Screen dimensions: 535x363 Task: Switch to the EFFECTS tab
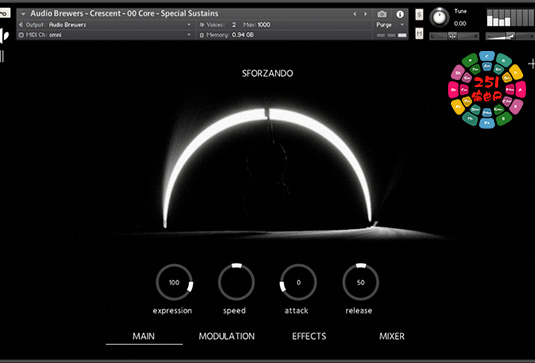pyautogui.click(x=309, y=336)
